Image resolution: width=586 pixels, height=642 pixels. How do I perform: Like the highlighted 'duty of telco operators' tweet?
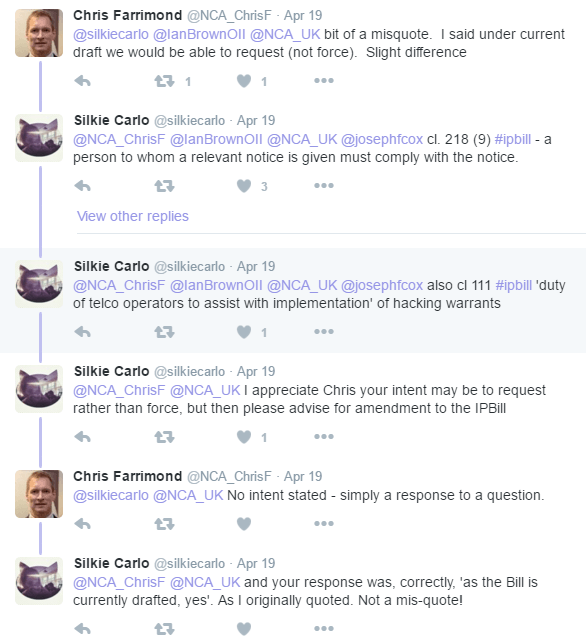coord(244,332)
